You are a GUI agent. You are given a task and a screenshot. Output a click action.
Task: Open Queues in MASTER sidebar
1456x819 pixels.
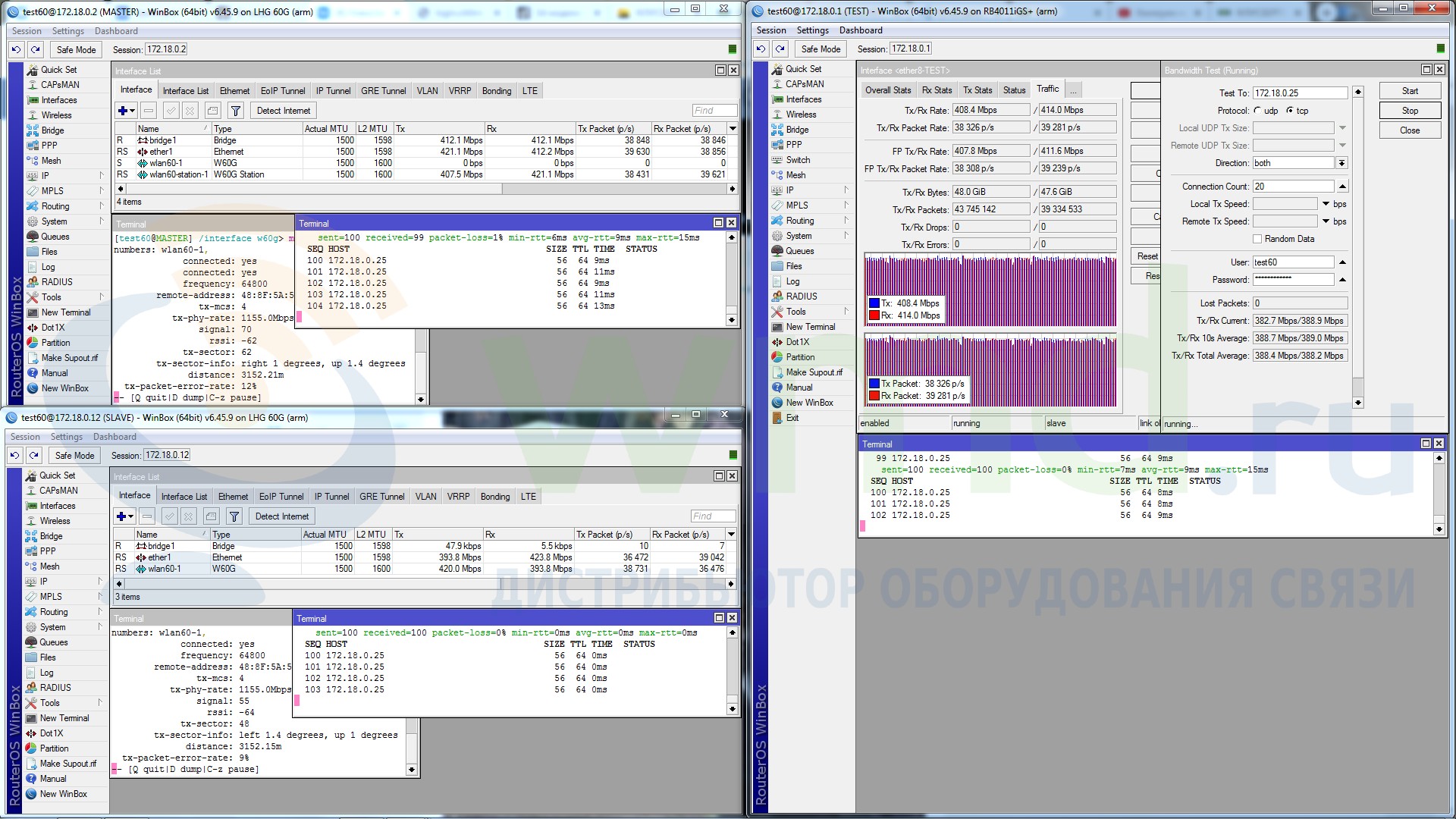pyautogui.click(x=55, y=237)
